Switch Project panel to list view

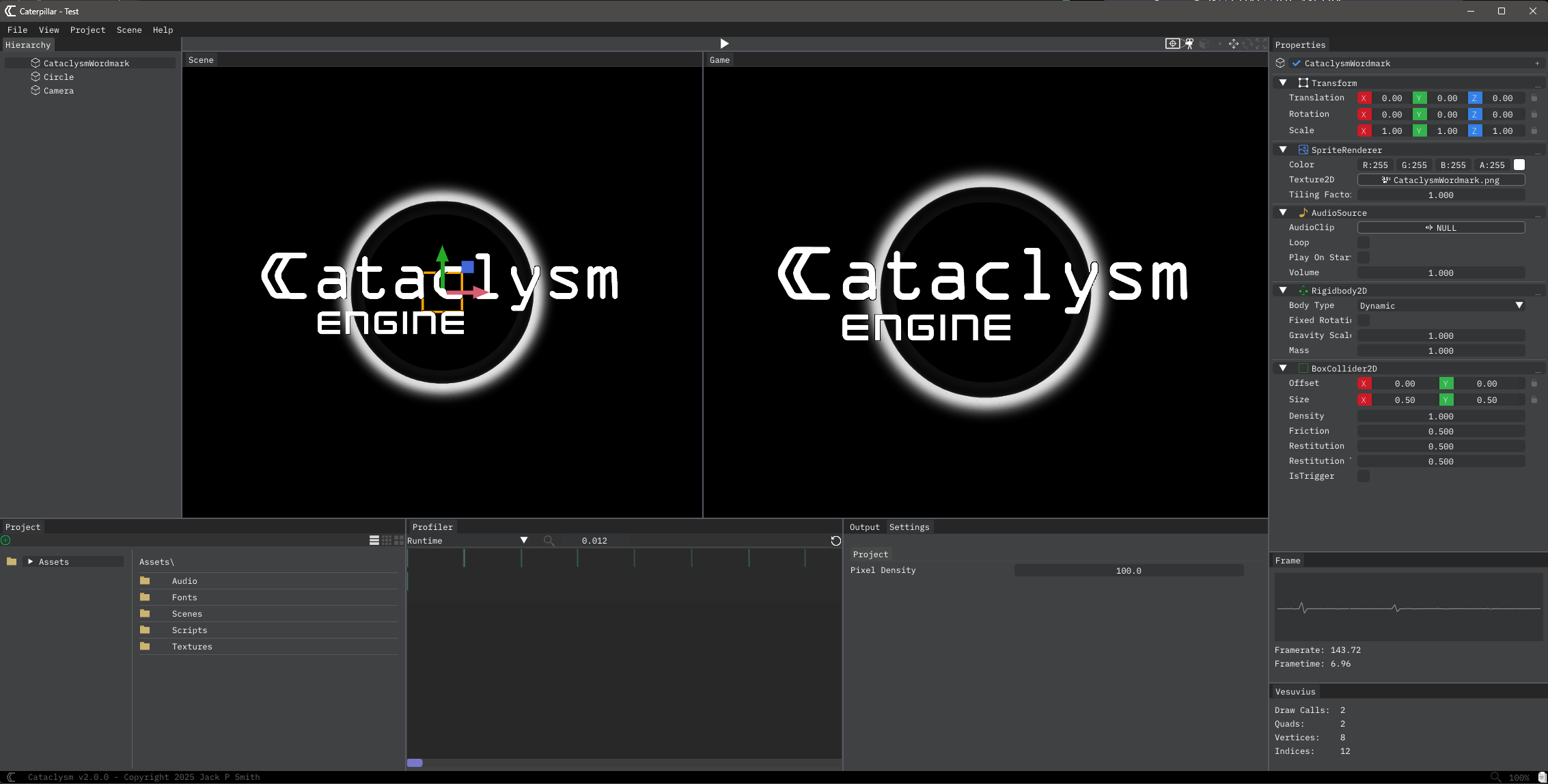pyautogui.click(x=374, y=540)
